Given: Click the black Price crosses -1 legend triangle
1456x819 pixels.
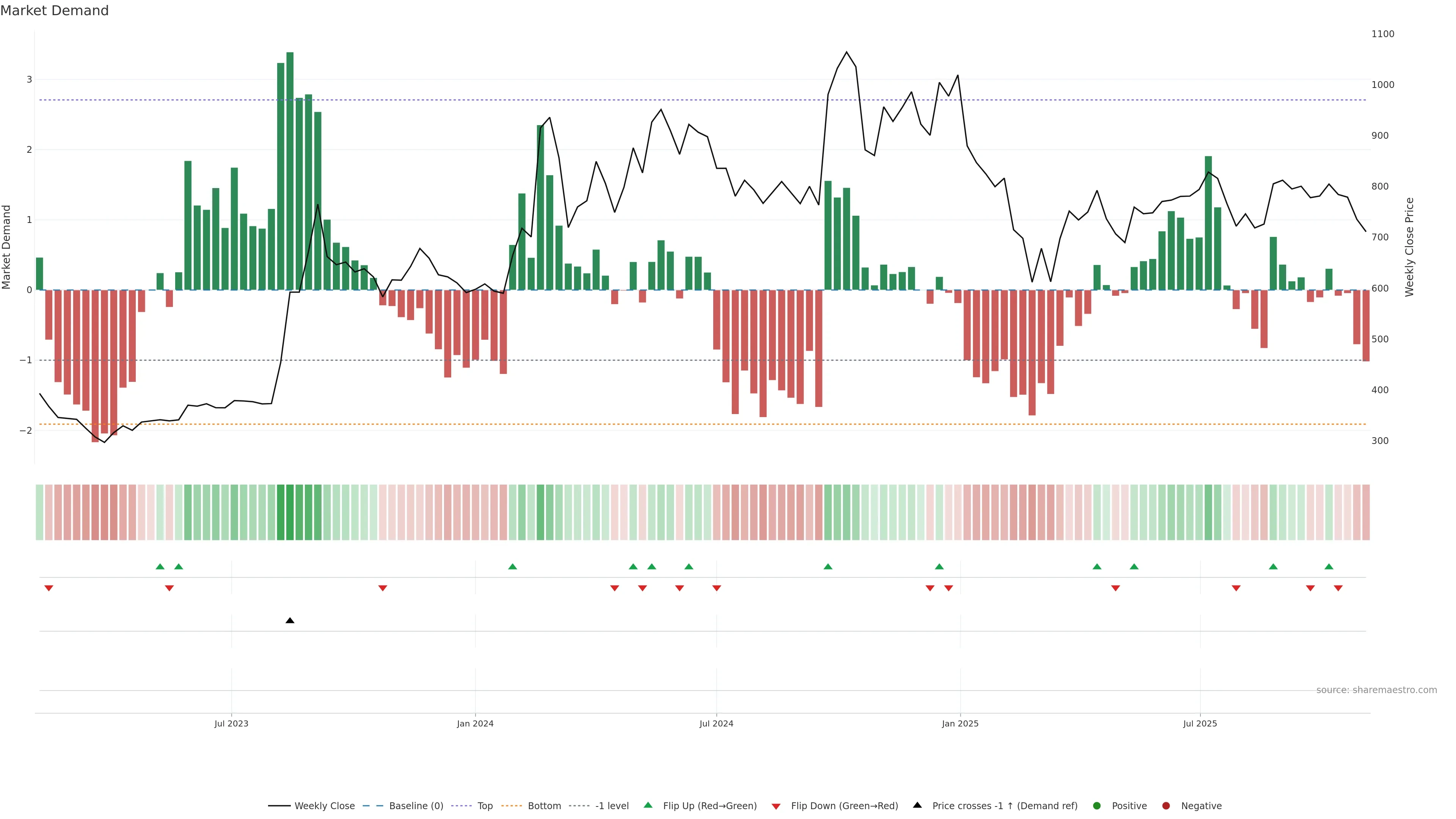Looking at the screenshot, I should [917, 805].
